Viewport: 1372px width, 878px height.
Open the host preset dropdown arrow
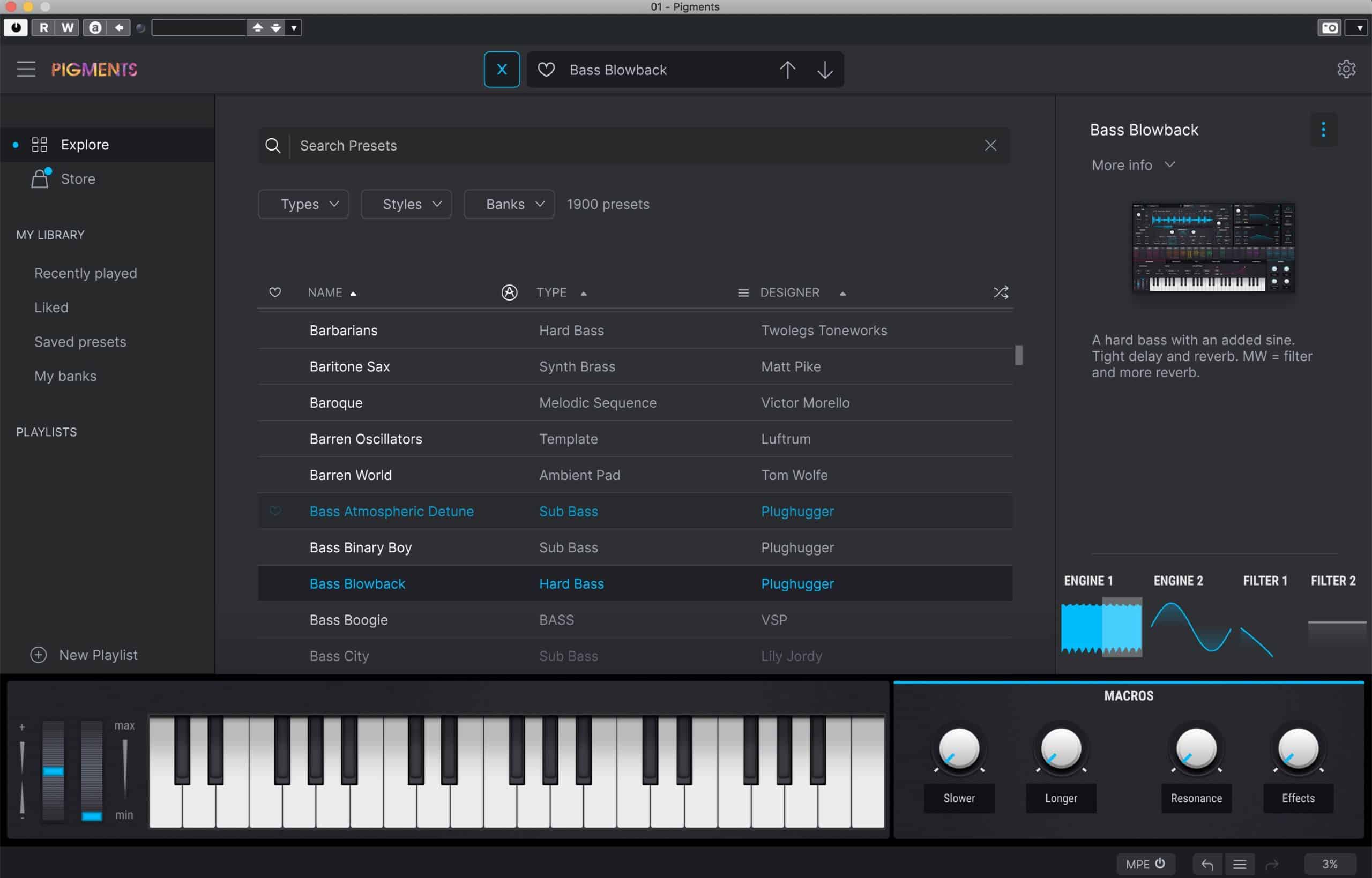coord(294,27)
